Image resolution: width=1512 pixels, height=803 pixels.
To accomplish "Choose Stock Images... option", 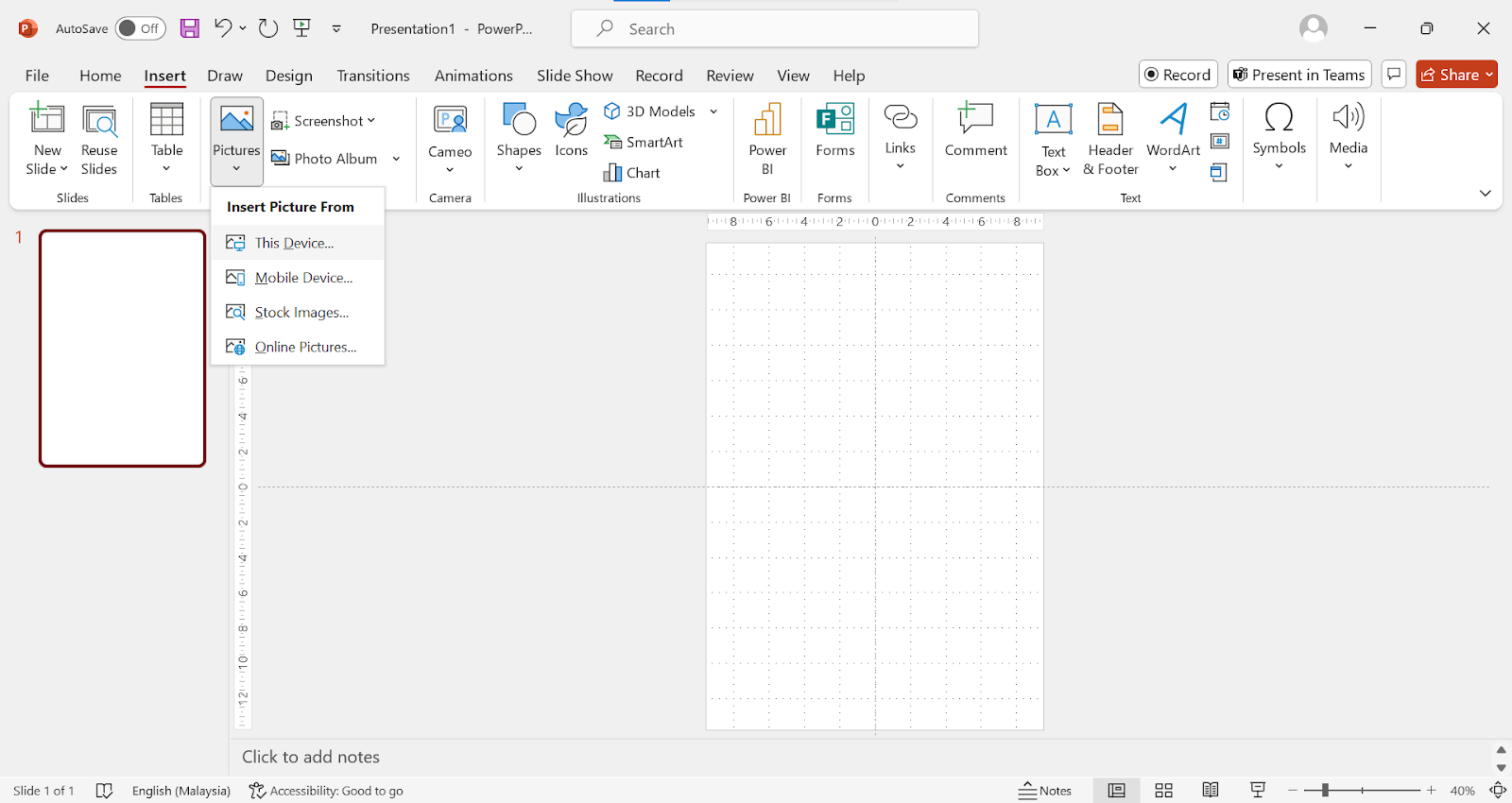I will tap(298, 313).
